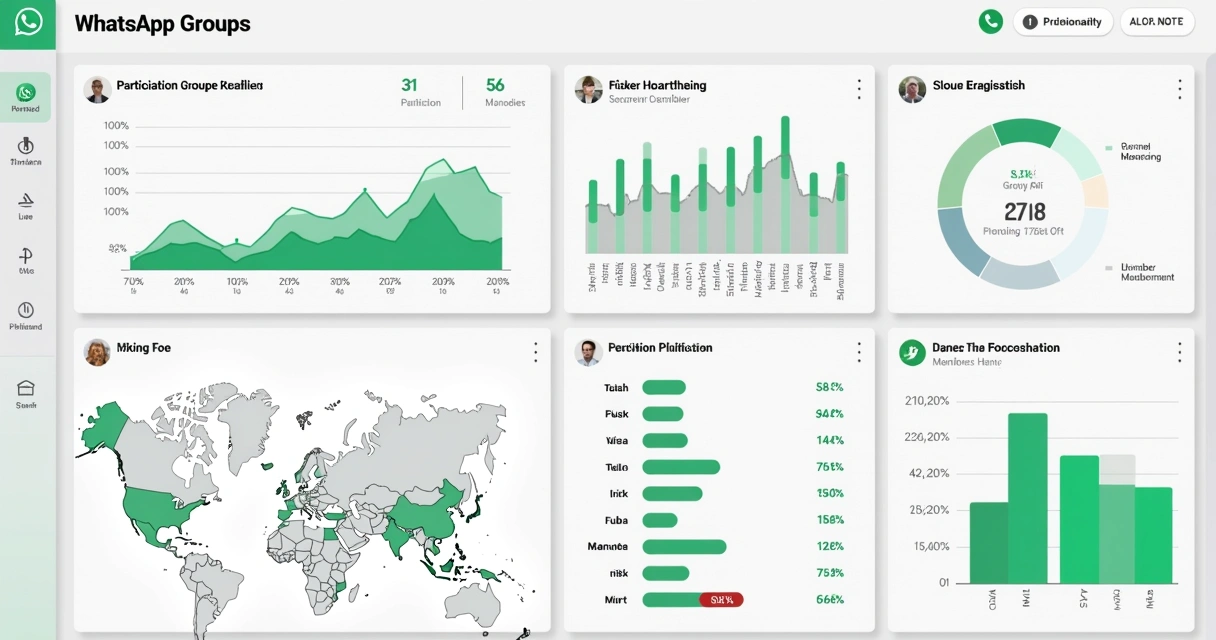Click the 94I% value for Fusk

coord(829,414)
